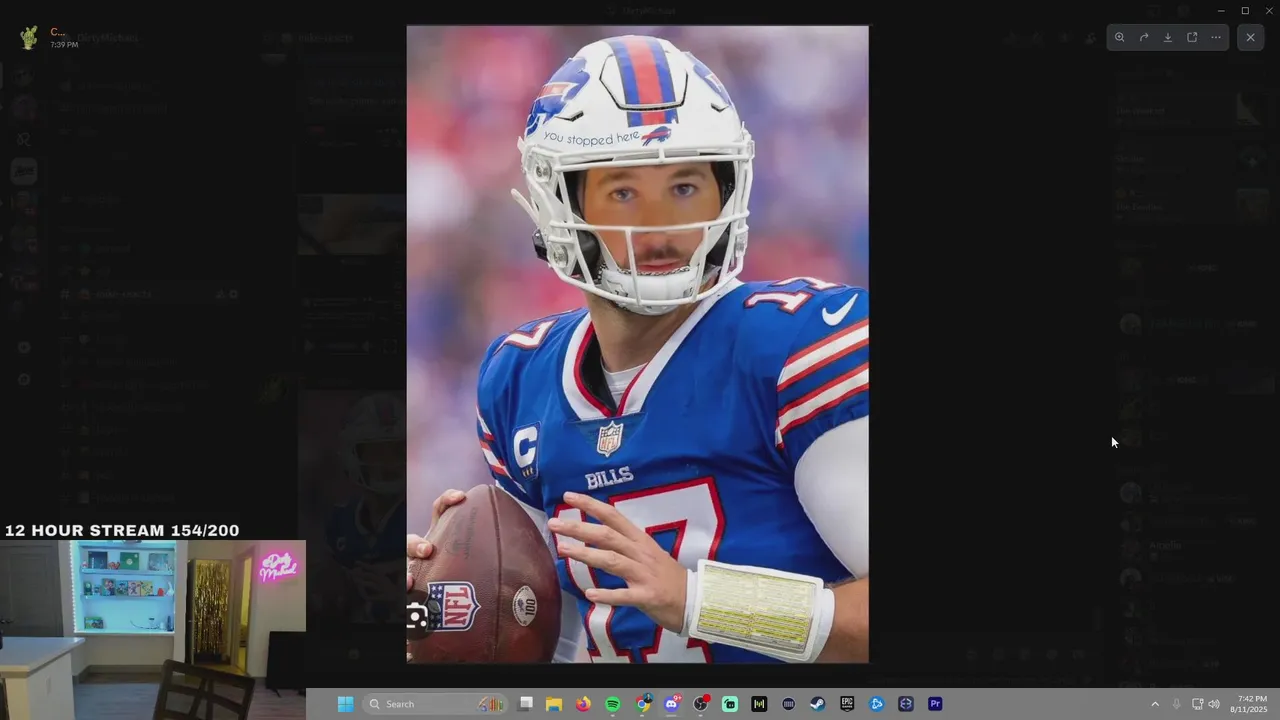
Task: Click the poster's avatar in the viewer header
Action: pos(29,38)
